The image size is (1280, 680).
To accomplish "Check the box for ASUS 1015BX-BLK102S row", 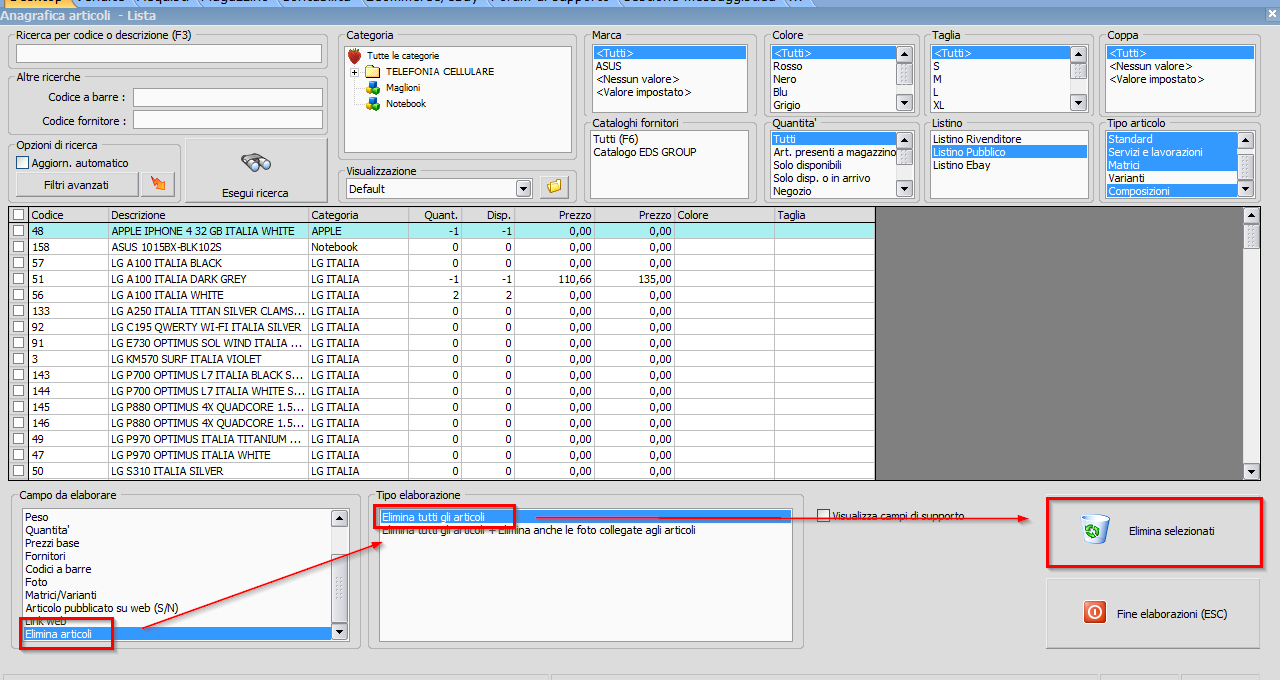I will (x=18, y=247).
